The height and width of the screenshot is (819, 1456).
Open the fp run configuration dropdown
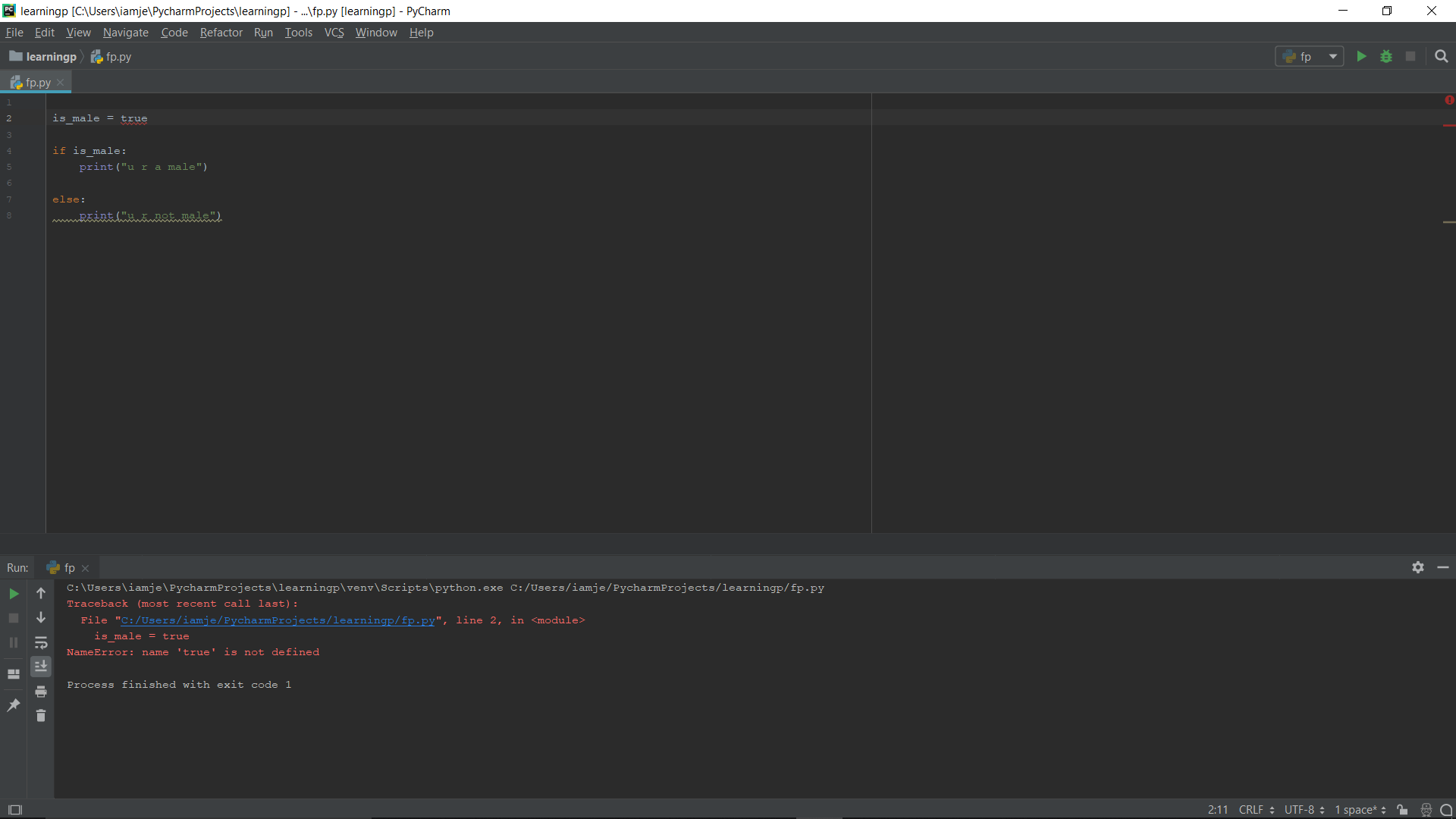(x=1310, y=56)
